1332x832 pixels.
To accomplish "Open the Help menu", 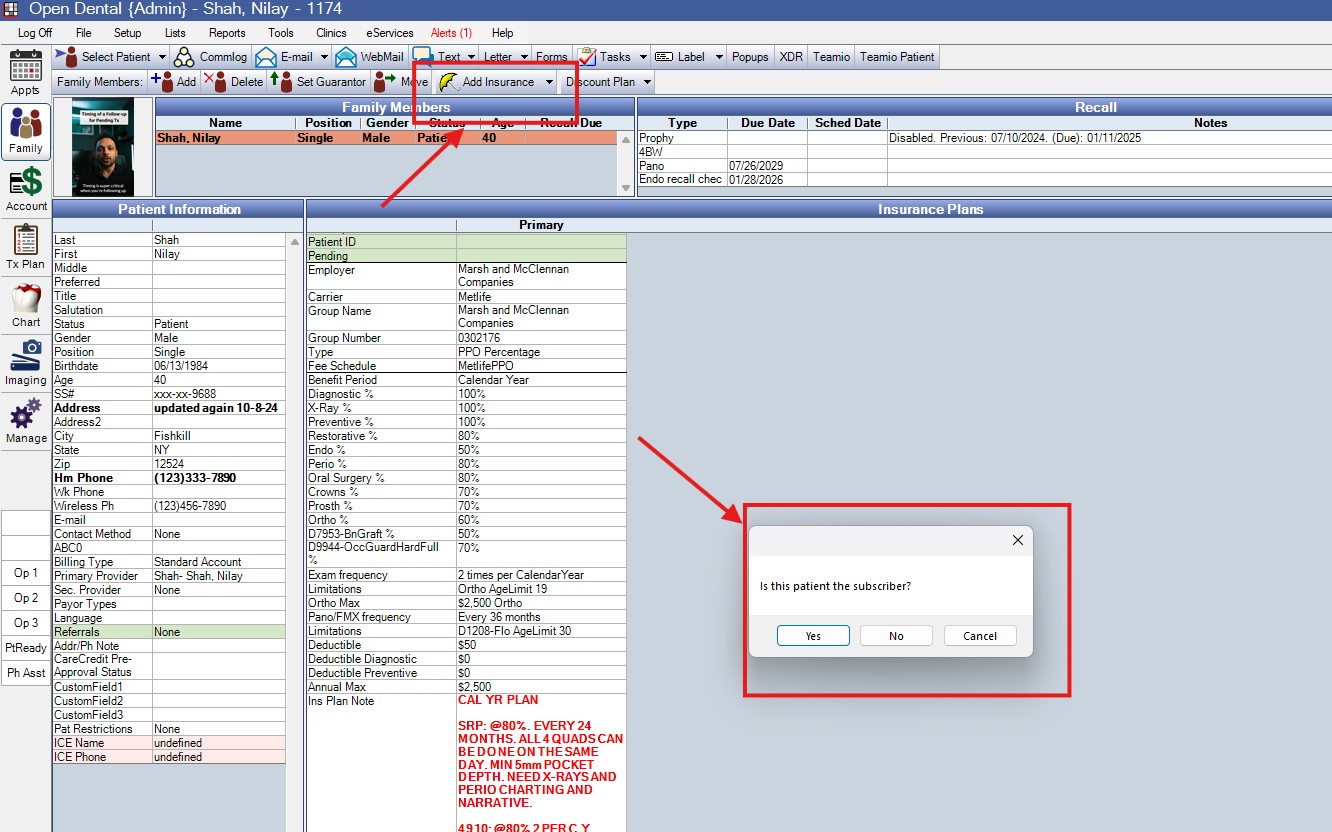I will point(502,33).
